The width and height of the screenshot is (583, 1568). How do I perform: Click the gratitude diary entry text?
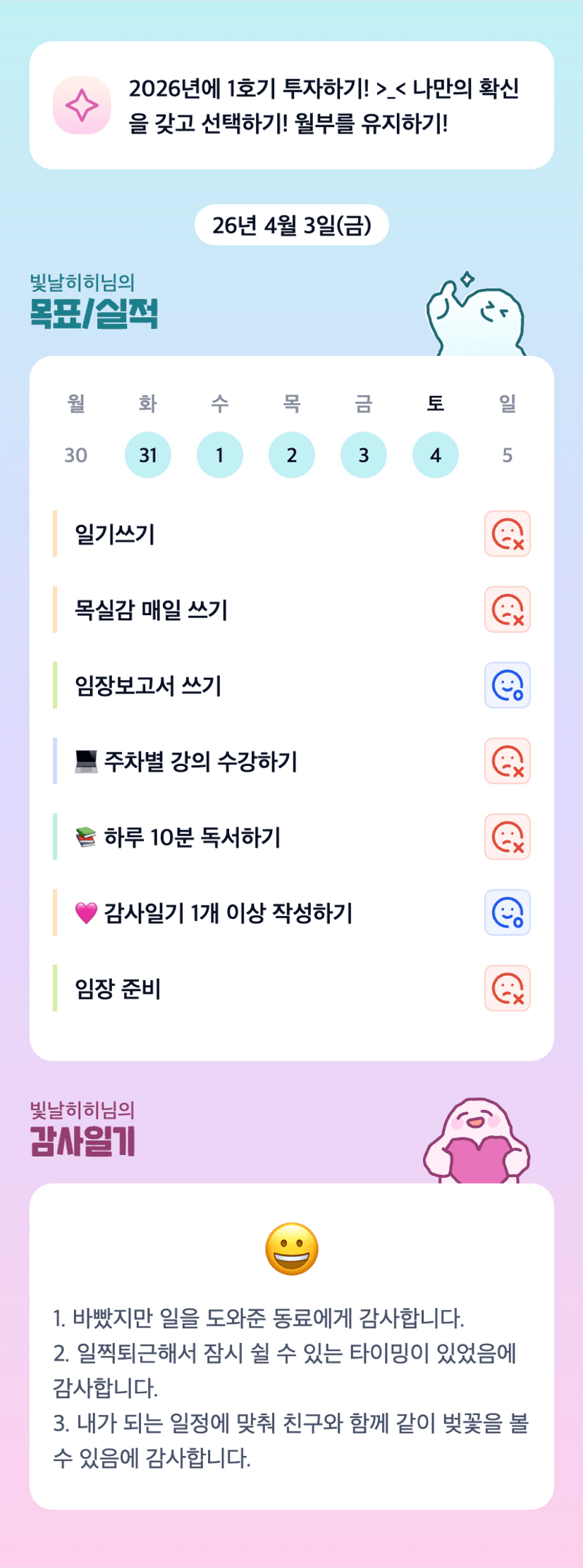click(290, 1387)
